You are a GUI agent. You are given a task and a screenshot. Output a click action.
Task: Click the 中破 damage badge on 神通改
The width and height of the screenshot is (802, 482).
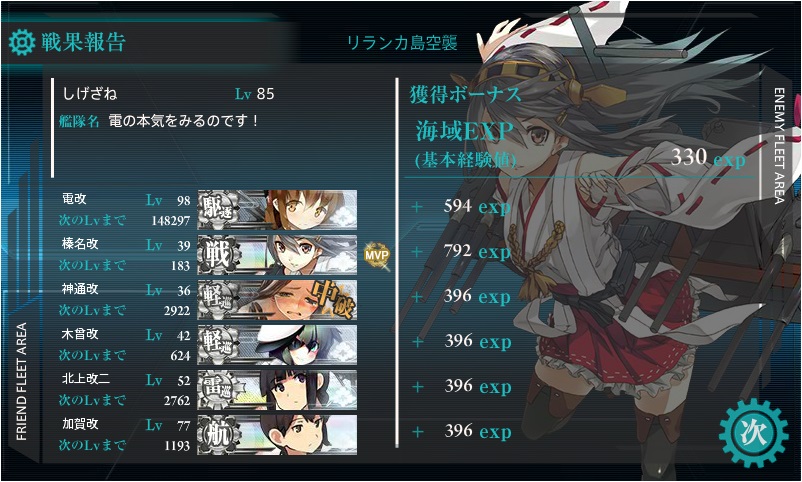click(x=333, y=300)
